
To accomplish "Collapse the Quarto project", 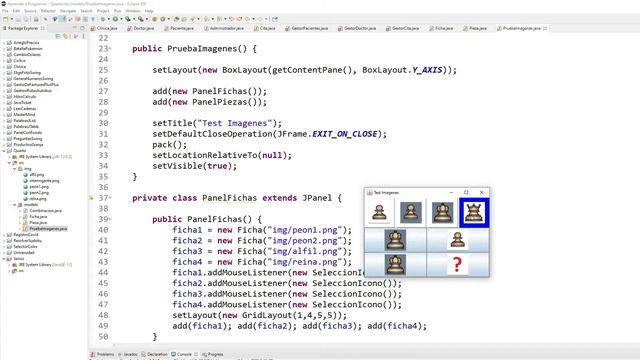I will pos(4,151).
